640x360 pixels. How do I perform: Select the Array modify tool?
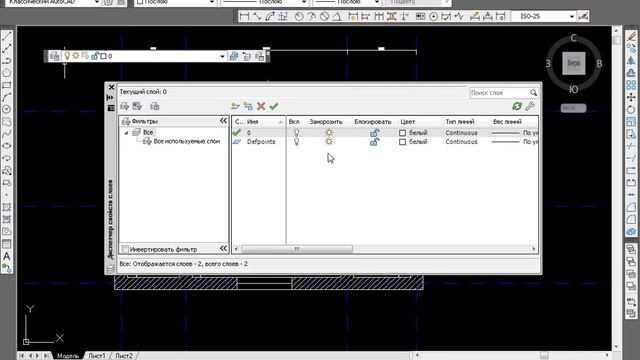click(x=631, y=85)
